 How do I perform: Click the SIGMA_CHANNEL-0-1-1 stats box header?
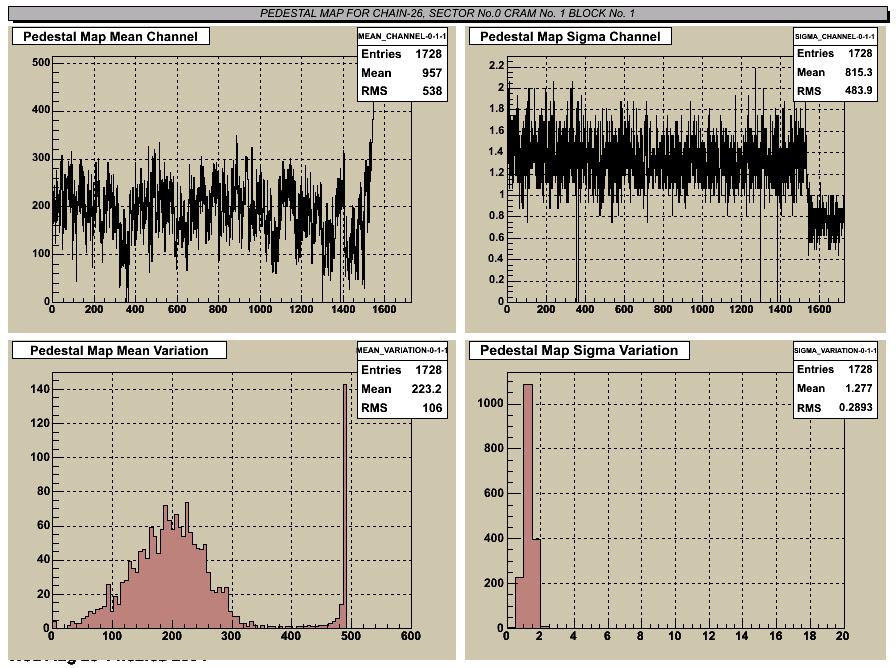pos(835,36)
